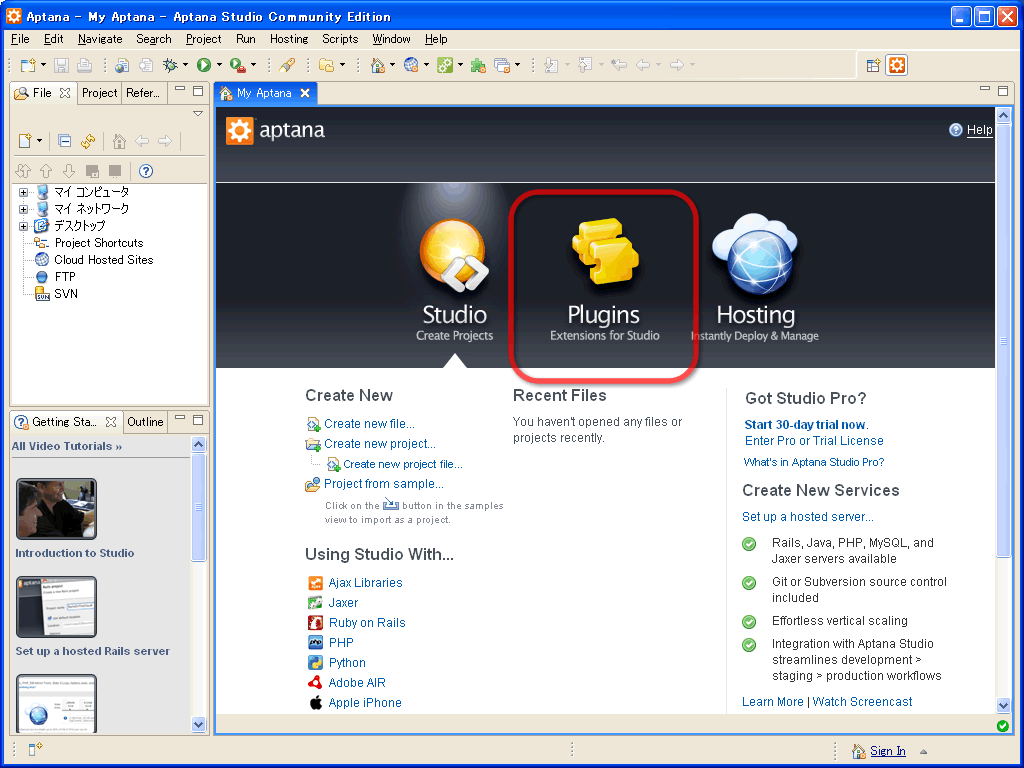Open dropdown arrow next to Run button
Image resolution: width=1024 pixels, height=768 pixels.
click(219, 65)
